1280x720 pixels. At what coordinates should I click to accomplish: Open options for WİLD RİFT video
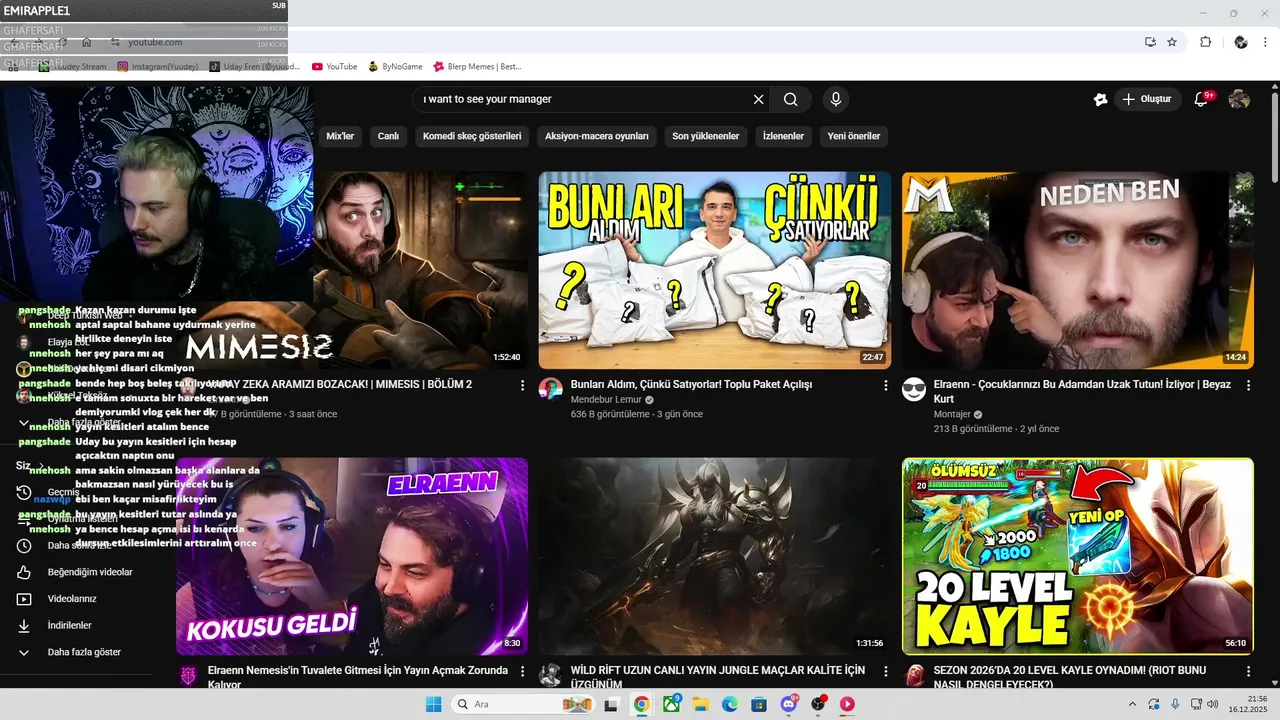point(885,671)
